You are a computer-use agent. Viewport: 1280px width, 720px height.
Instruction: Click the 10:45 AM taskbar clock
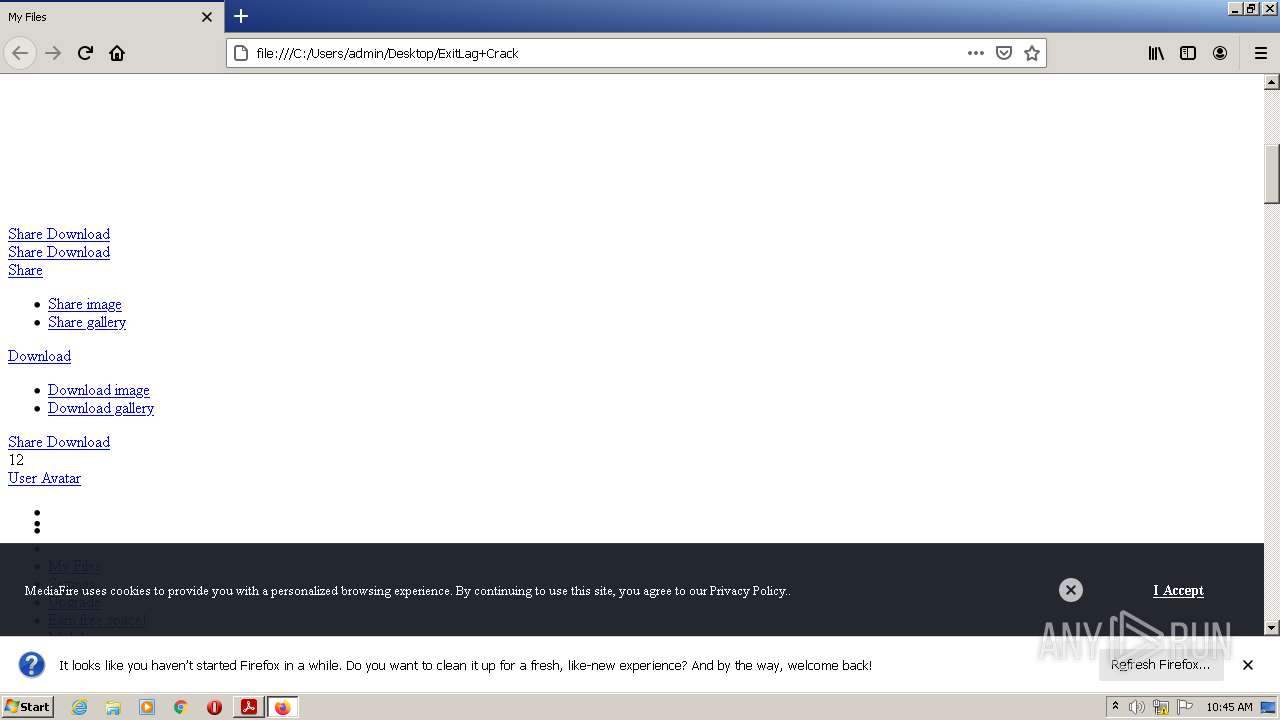point(1229,707)
